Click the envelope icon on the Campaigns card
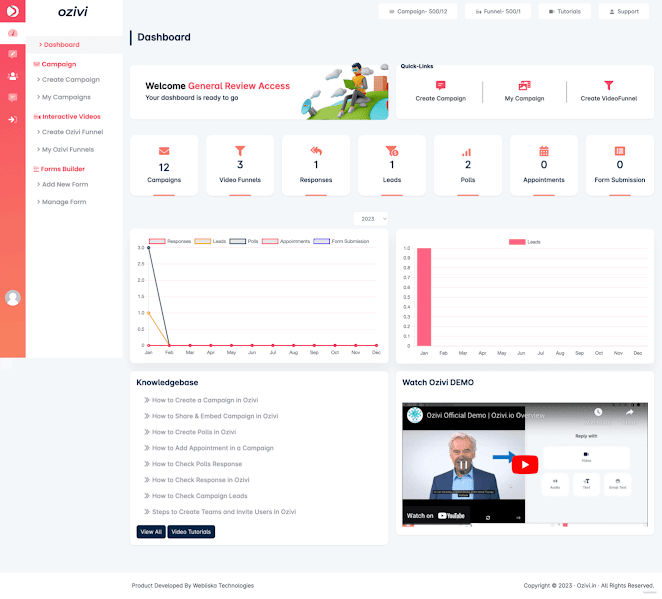 click(164, 151)
